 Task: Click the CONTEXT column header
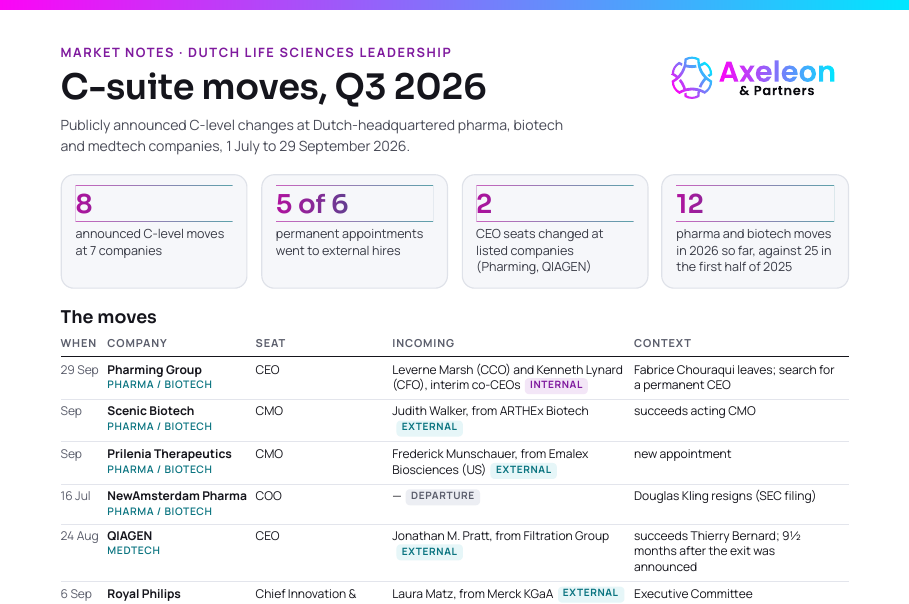click(662, 343)
